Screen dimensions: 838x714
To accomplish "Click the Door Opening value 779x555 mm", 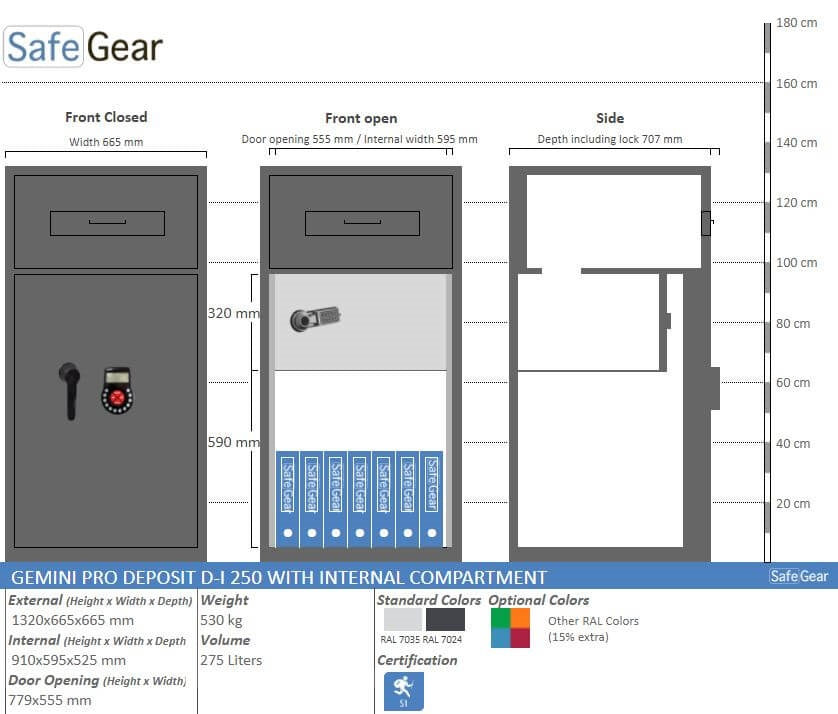I will point(50,700).
